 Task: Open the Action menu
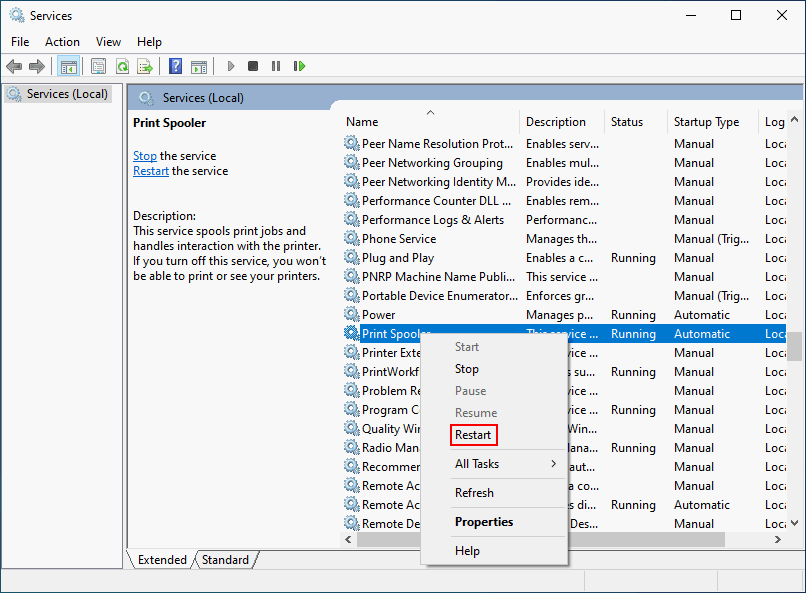point(62,42)
